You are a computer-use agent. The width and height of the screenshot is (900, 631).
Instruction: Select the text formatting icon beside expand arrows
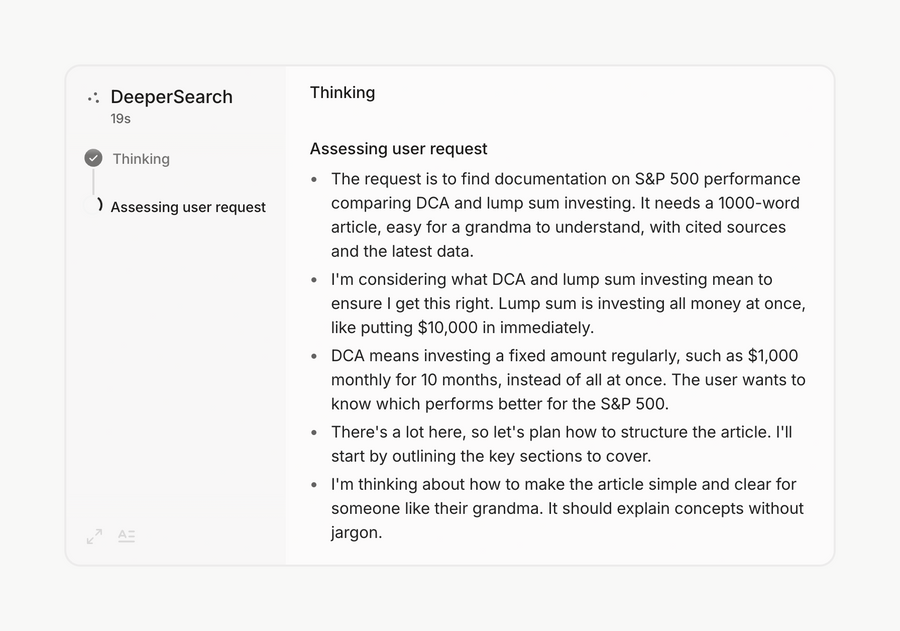(127, 536)
